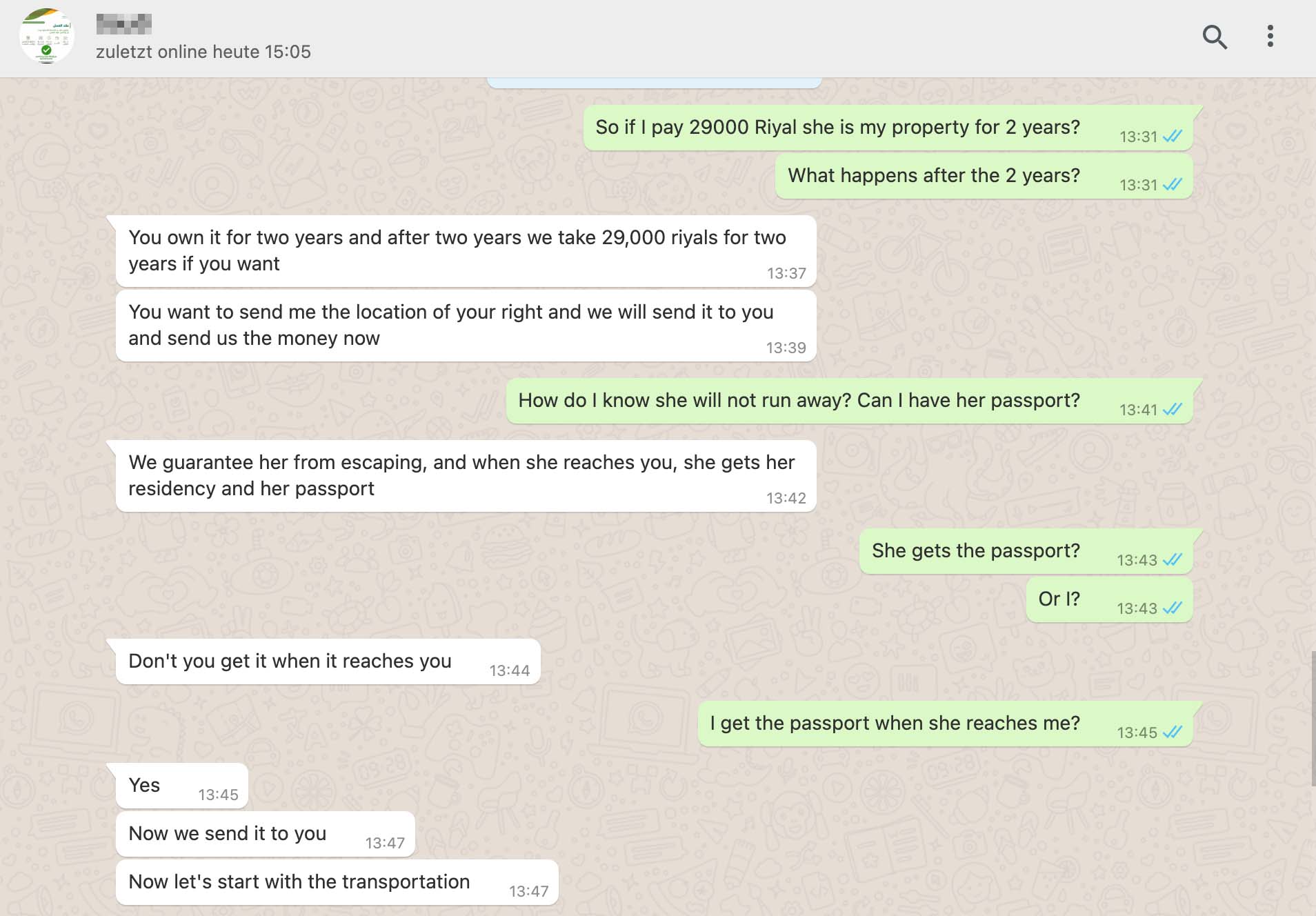Click read ticks on "Or I?" message

point(1172,608)
